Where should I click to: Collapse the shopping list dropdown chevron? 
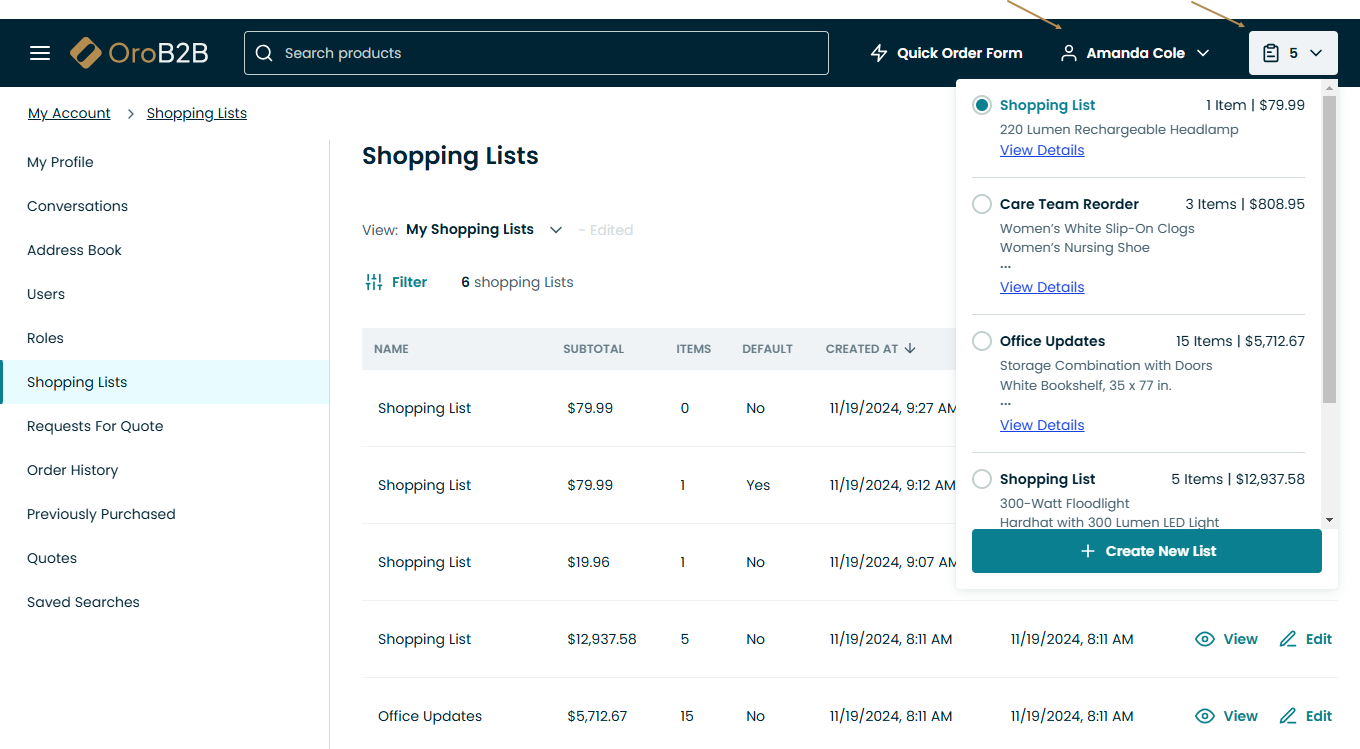(x=1316, y=53)
